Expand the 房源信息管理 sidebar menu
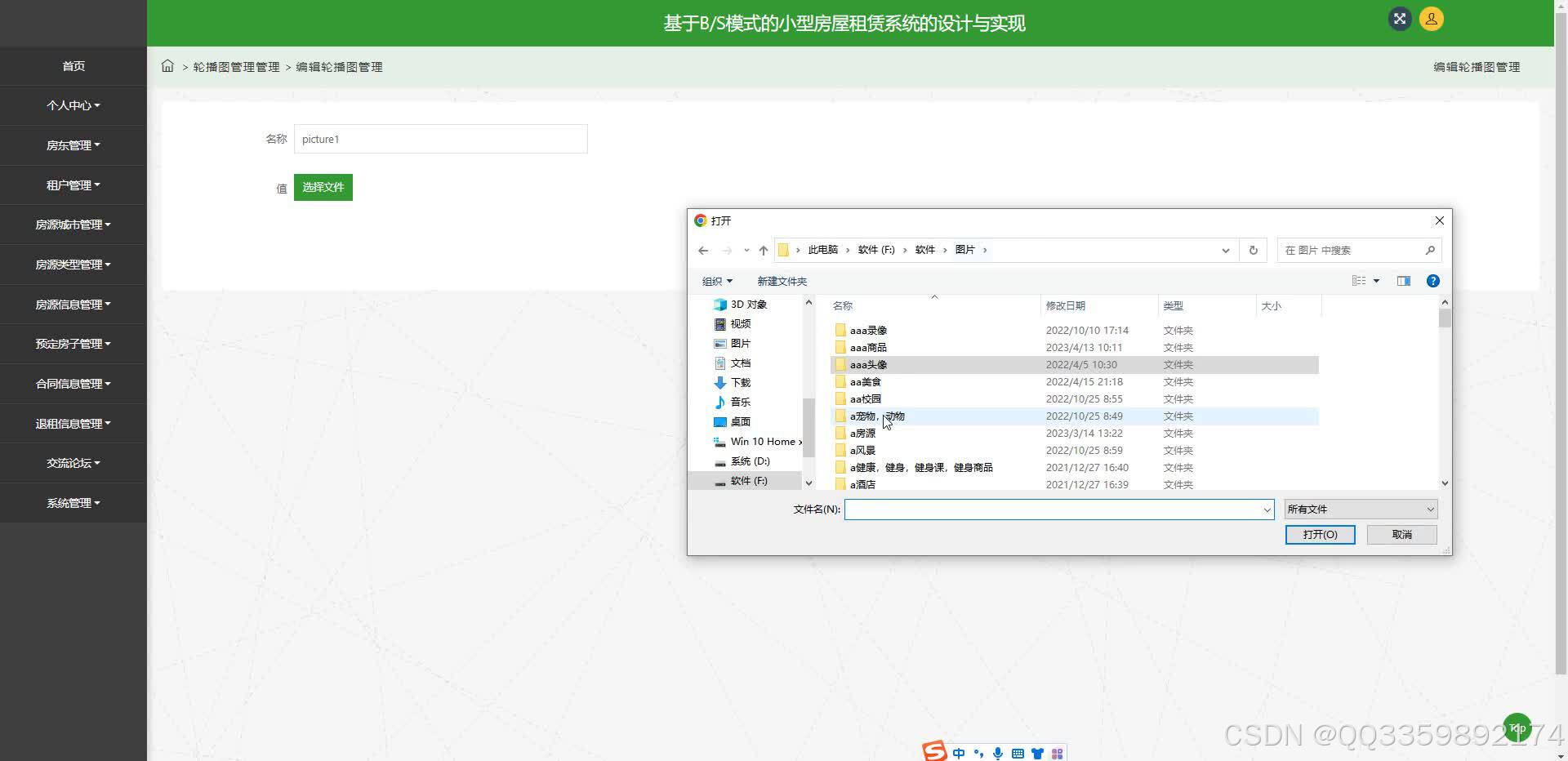Viewport: 1568px width, 761px height. 73,305
